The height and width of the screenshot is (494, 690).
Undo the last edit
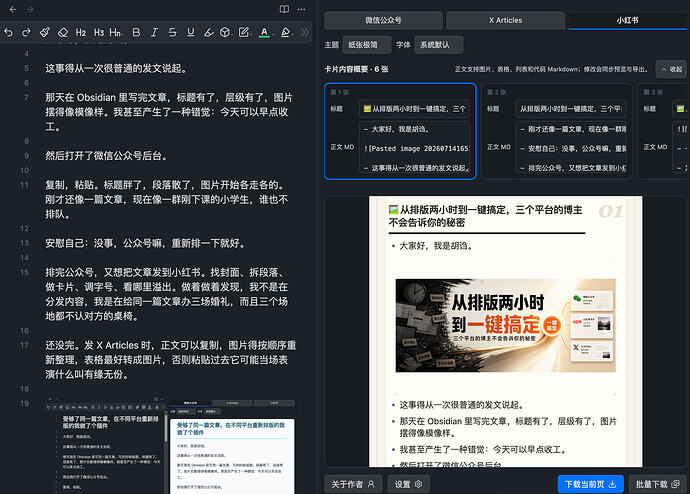[8, 32]
